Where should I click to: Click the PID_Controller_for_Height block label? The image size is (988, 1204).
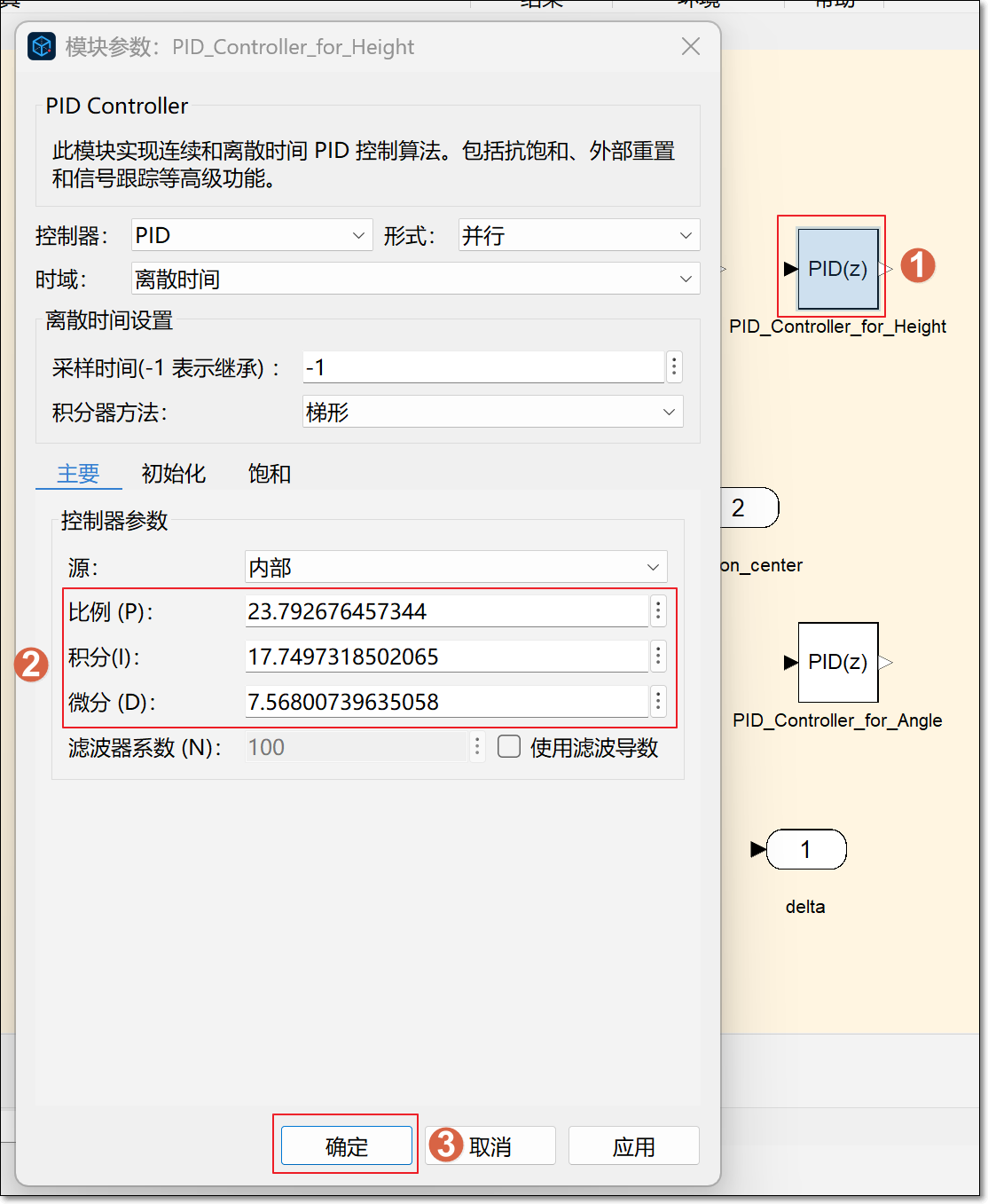(837, 327)
